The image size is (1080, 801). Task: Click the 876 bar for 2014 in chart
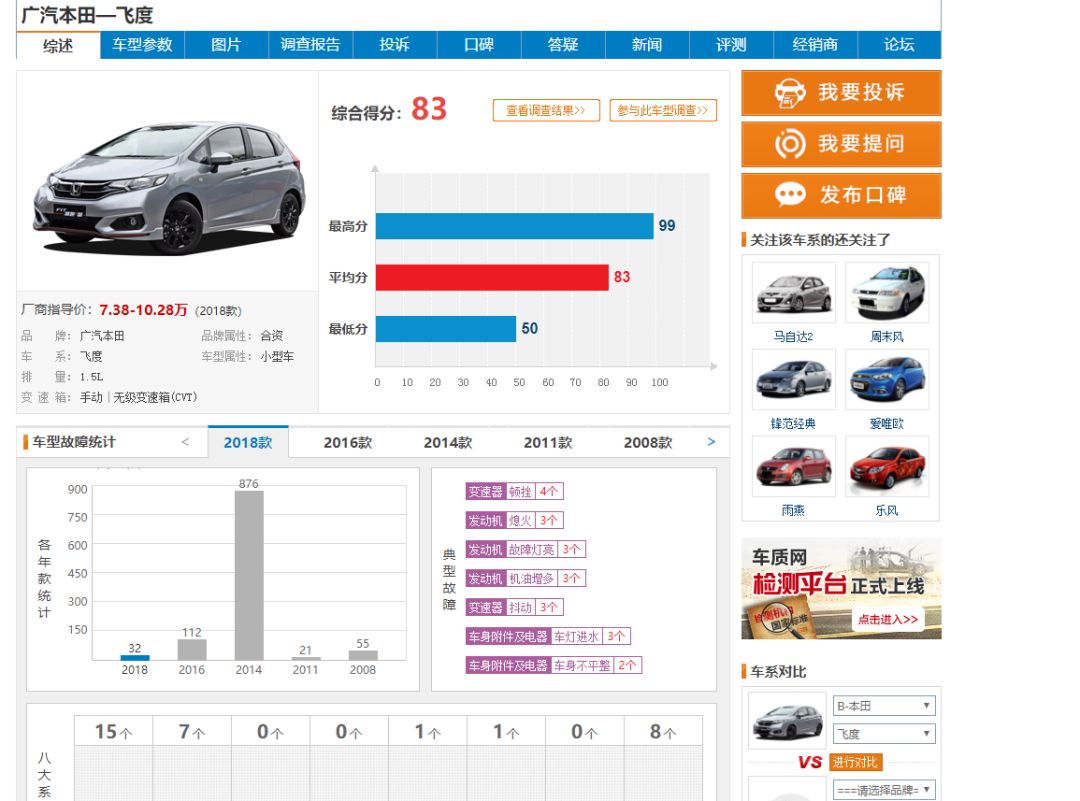[x=249, y=575]
